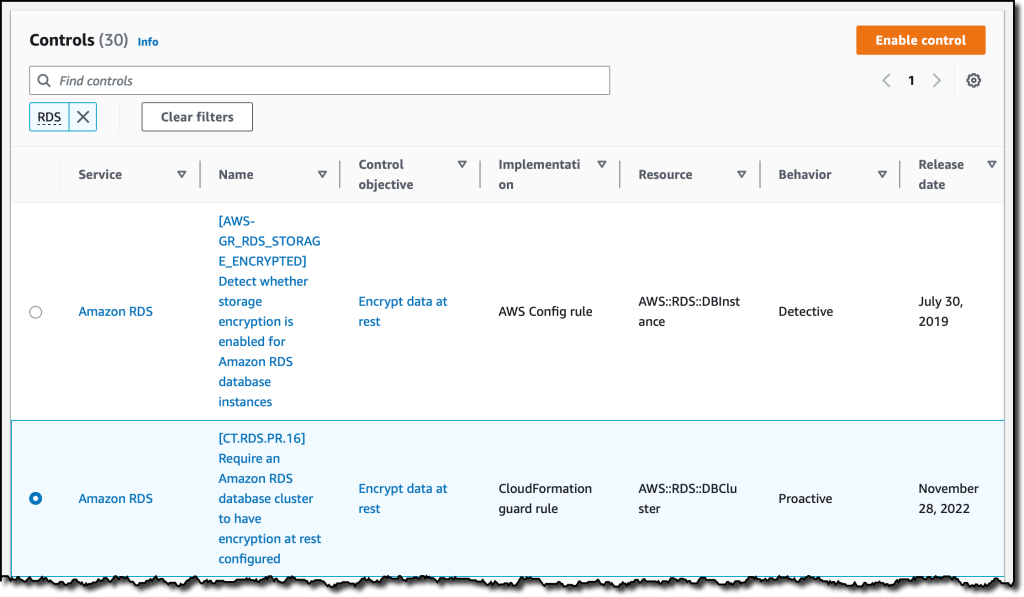Sort by the Release date column arrow
The height and width of the screenshot is (597, 1024).
992,165
